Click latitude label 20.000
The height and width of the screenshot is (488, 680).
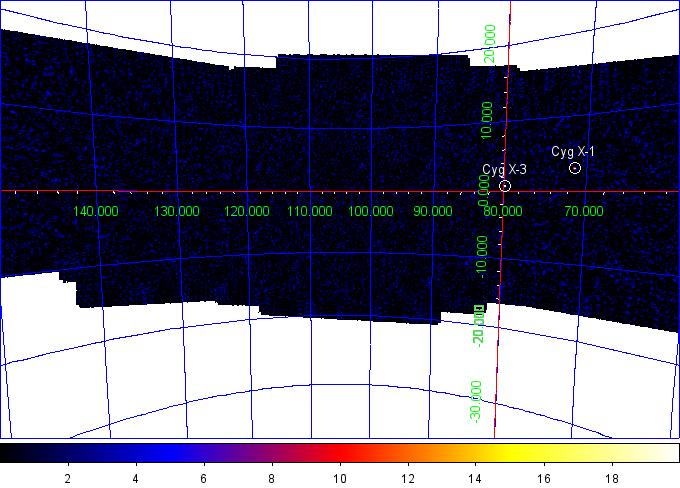tap(490, 44)
